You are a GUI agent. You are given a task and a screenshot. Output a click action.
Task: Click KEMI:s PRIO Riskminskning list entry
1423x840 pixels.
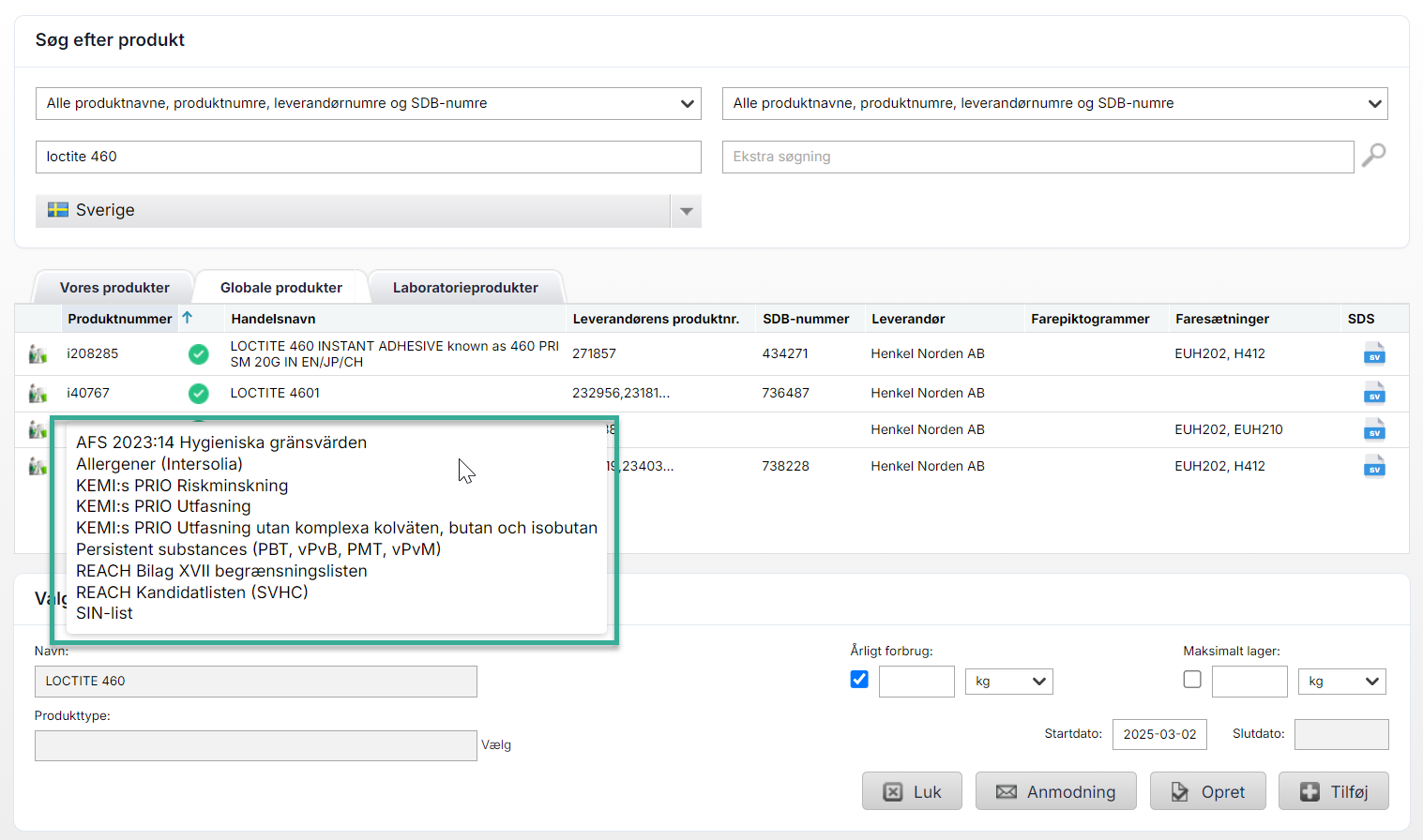pyautogui.click(x=182, y=486)
